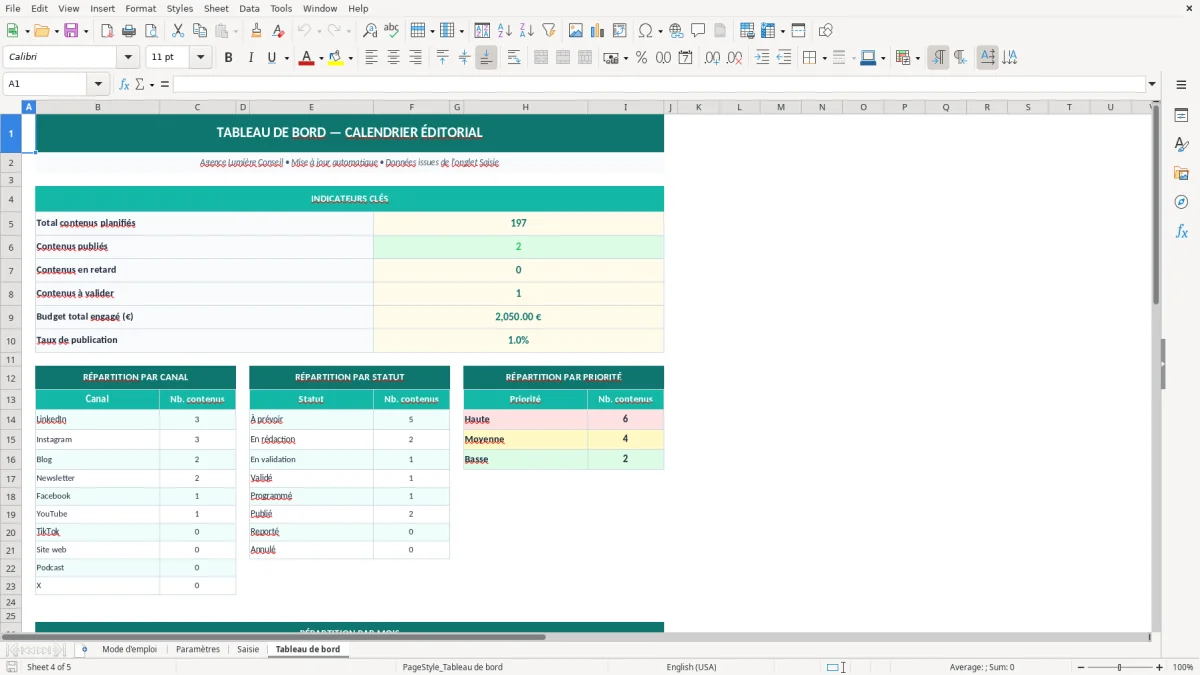The image size is (1200, 675).
Task: Insert Pivot Table icon
Action: tap(620, 31)
